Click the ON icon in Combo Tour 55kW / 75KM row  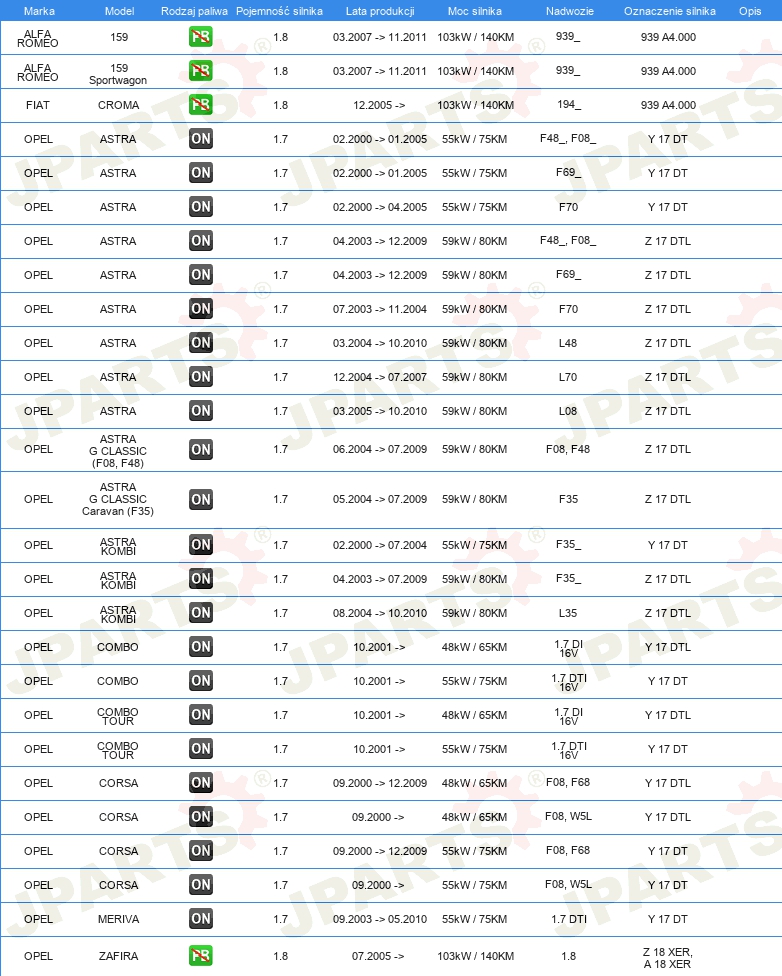click(200, 749)
